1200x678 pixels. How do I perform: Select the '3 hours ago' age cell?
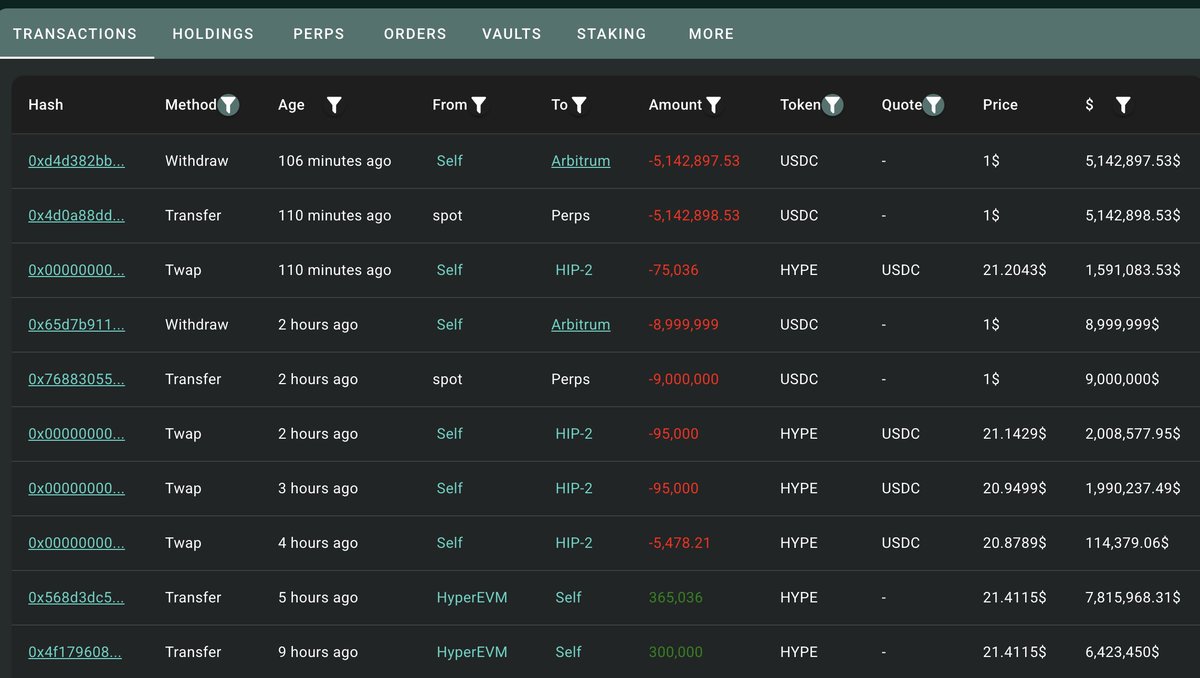pos(318,488)
